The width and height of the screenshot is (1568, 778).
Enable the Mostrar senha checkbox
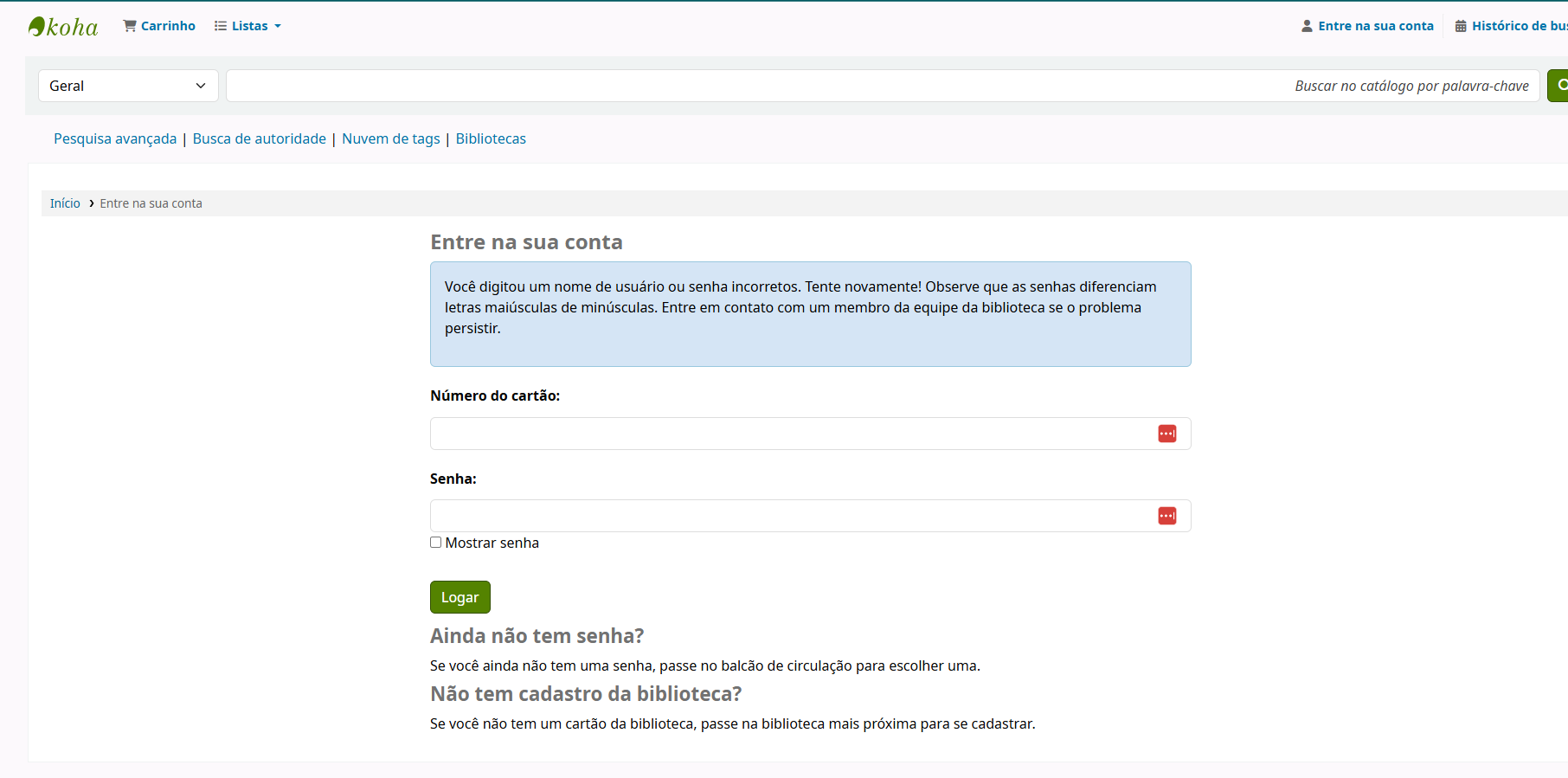coord(436,543)
